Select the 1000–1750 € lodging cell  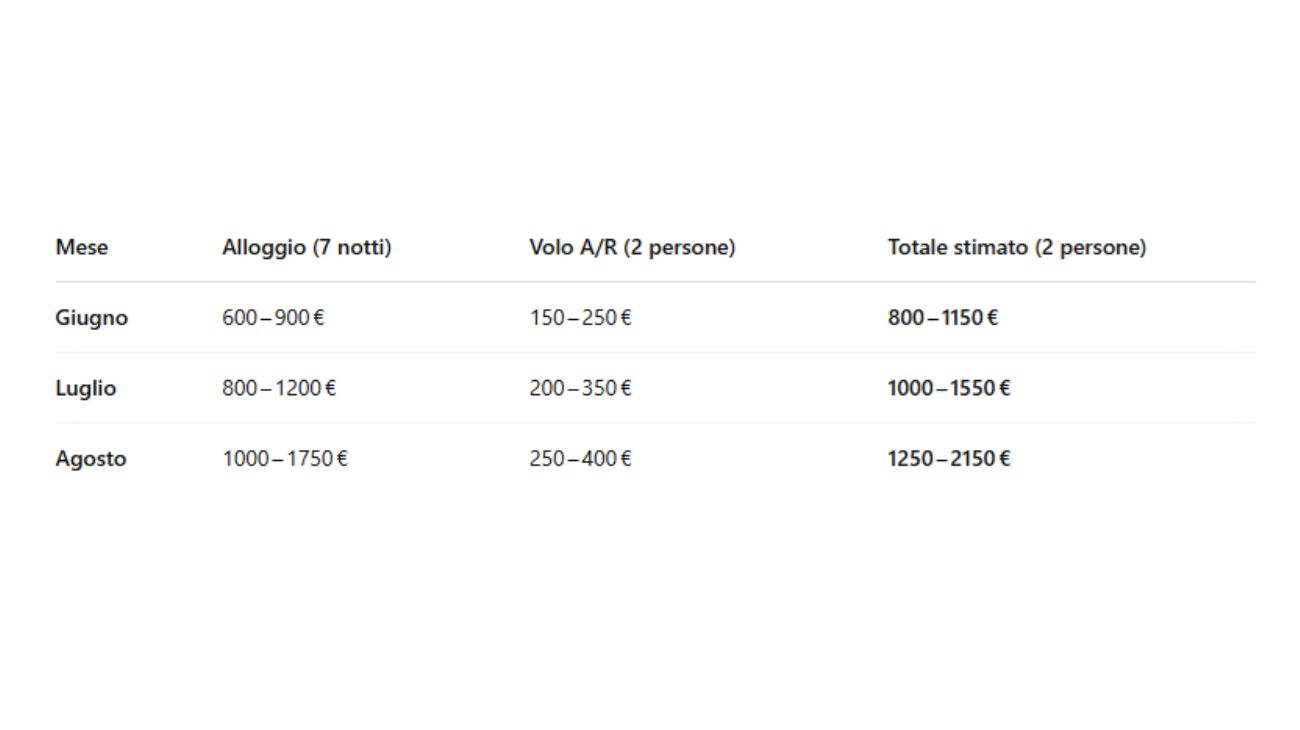click(x=285, y=459)
